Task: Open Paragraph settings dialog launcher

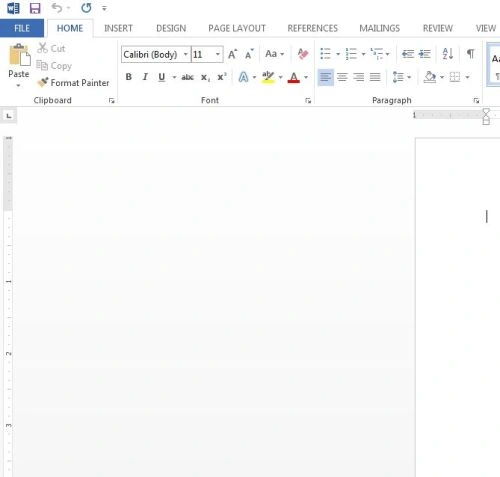Action: pos(476,101)
